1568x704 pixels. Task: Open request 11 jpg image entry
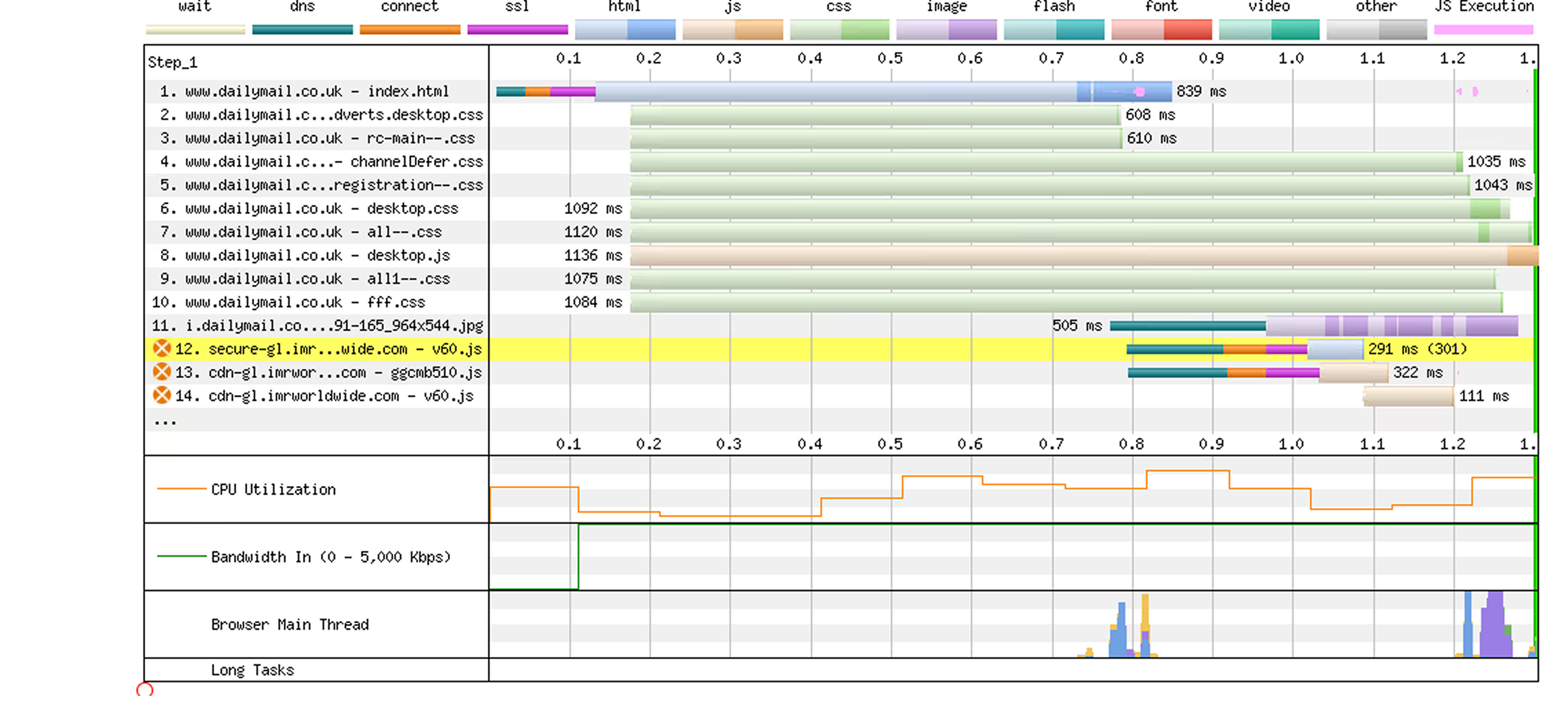[317, 325]
